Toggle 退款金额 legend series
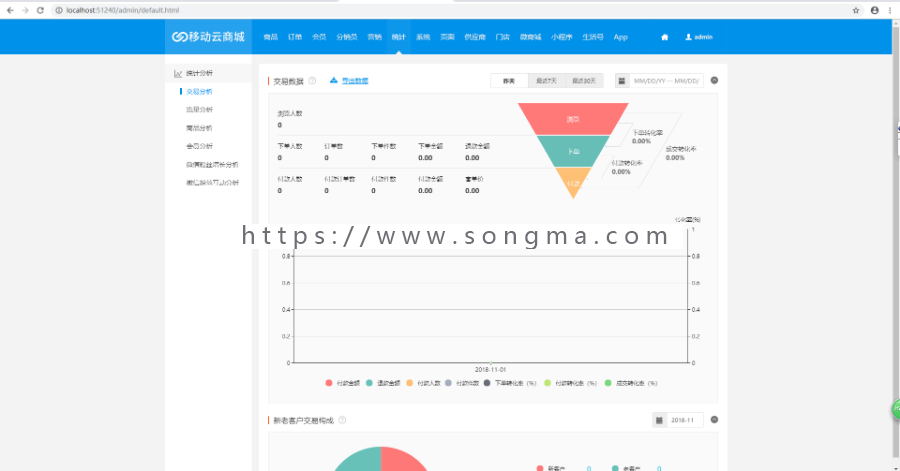Viewport: 900px width, 471px height. [x=383, y=383]
